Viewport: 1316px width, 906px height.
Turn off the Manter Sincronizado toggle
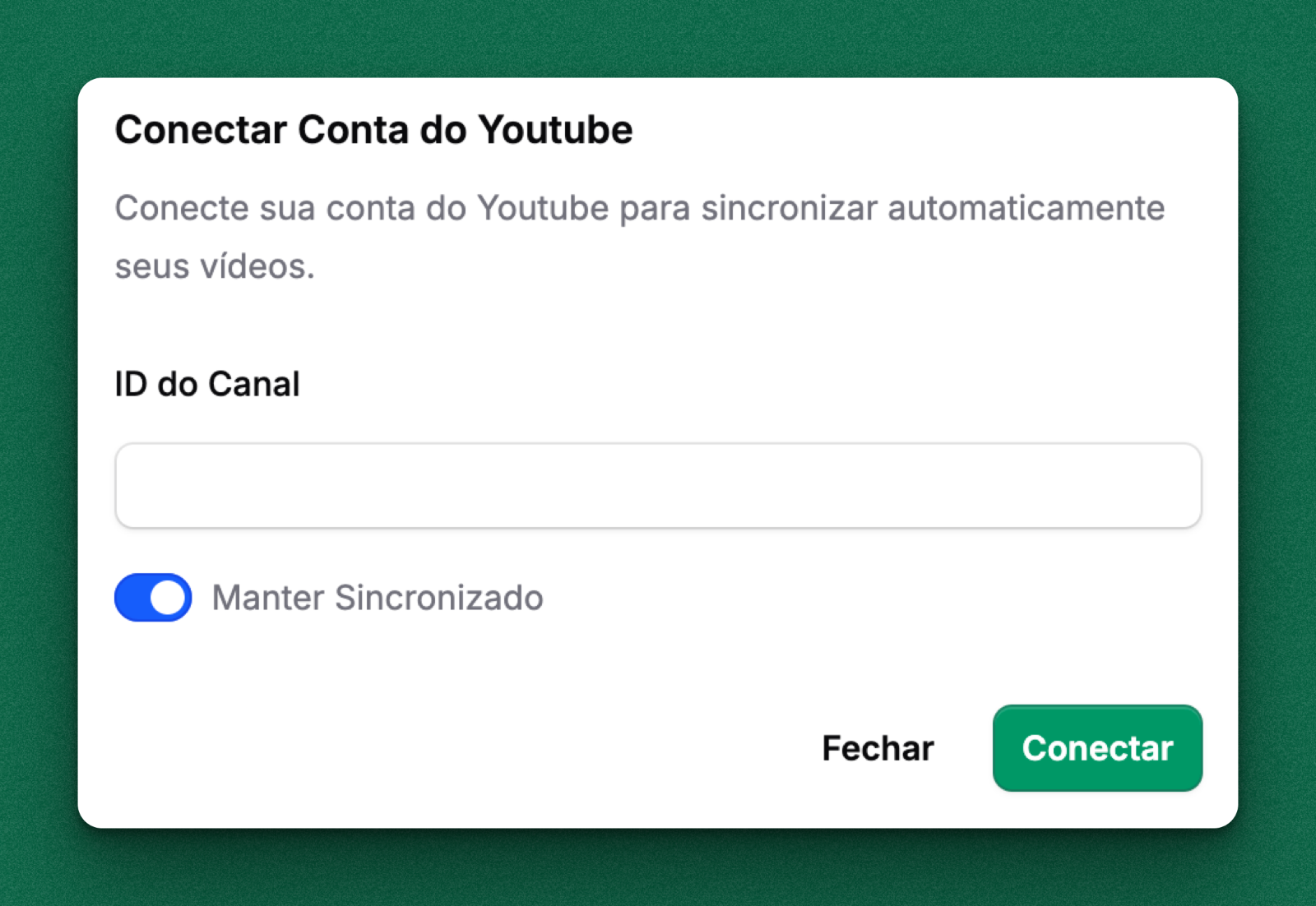coord(153,598)
